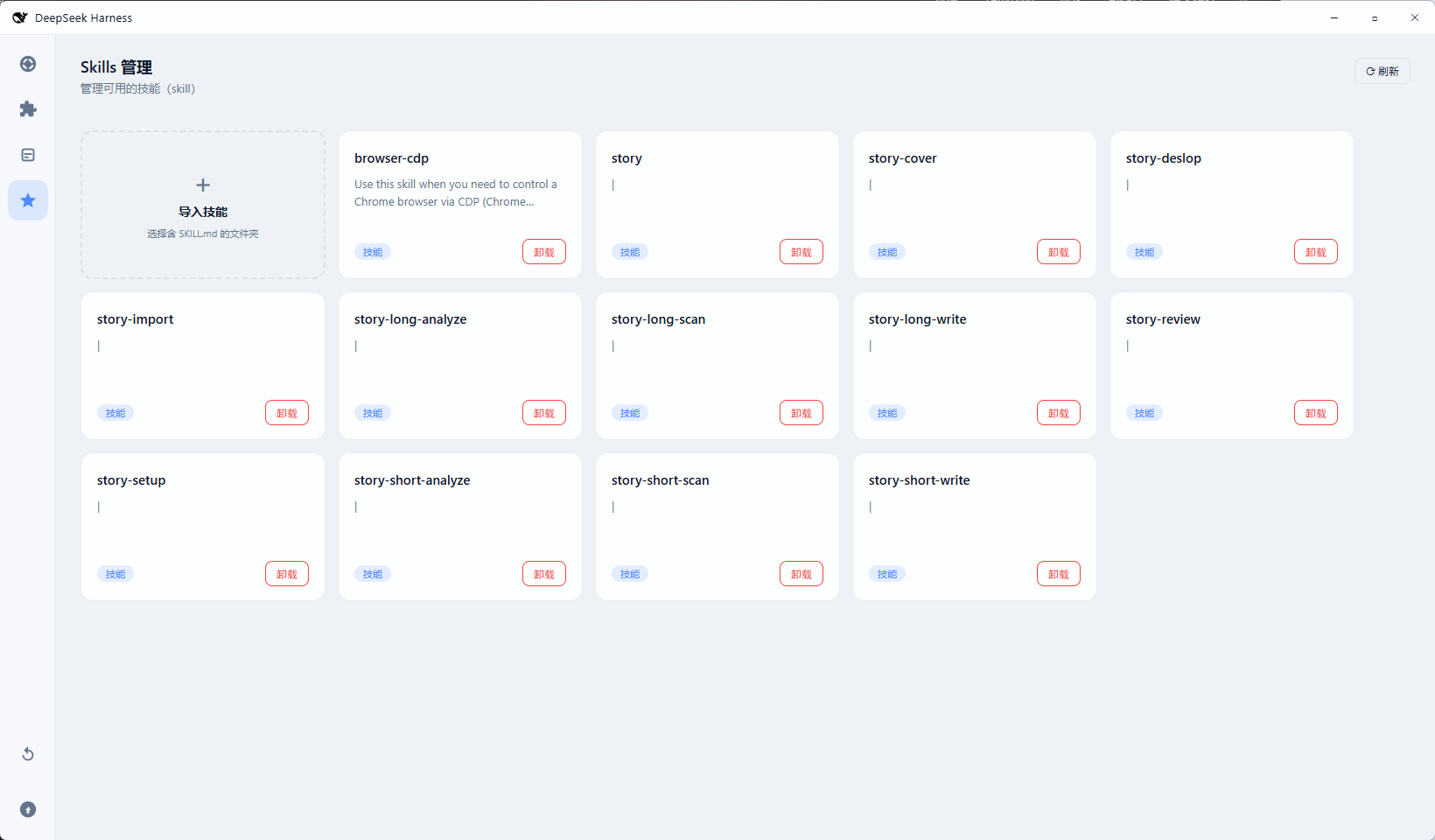Image resolution: width=1435 pixels, height=840 pixels.
Task: Click the story-cover card title
Action: point(902,158)
